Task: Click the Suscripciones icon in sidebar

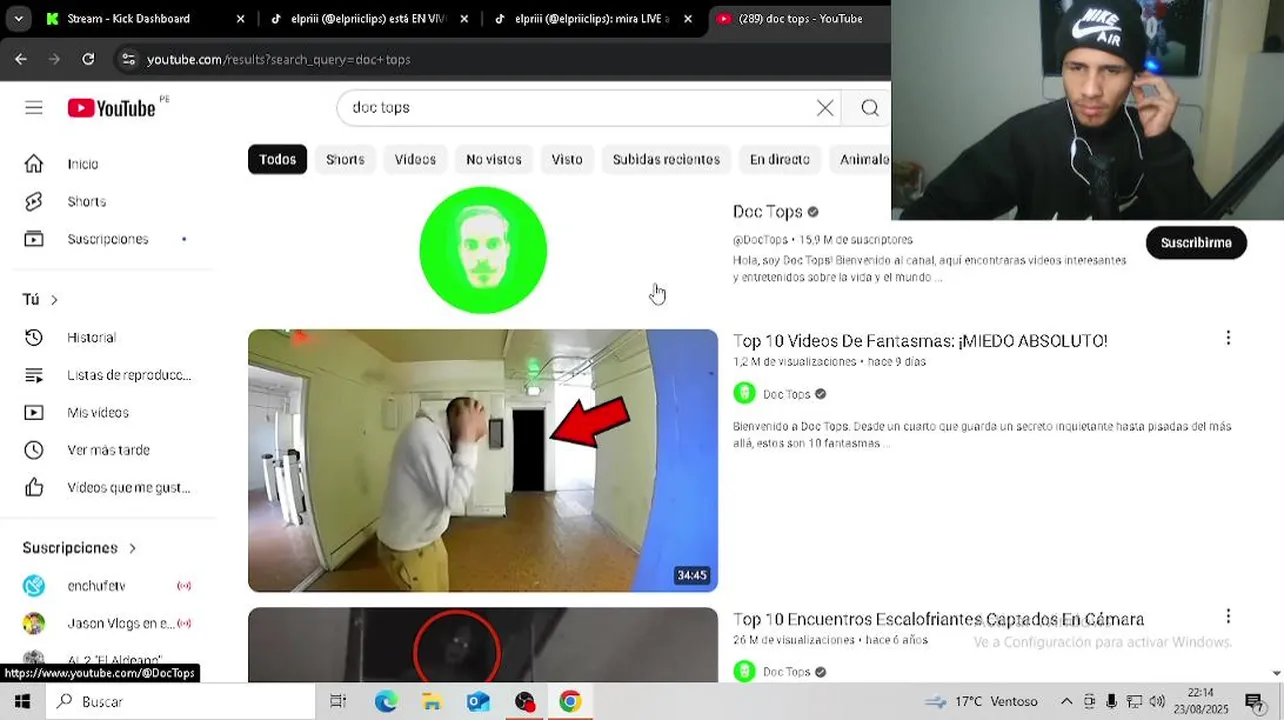Action: [34, 239]
